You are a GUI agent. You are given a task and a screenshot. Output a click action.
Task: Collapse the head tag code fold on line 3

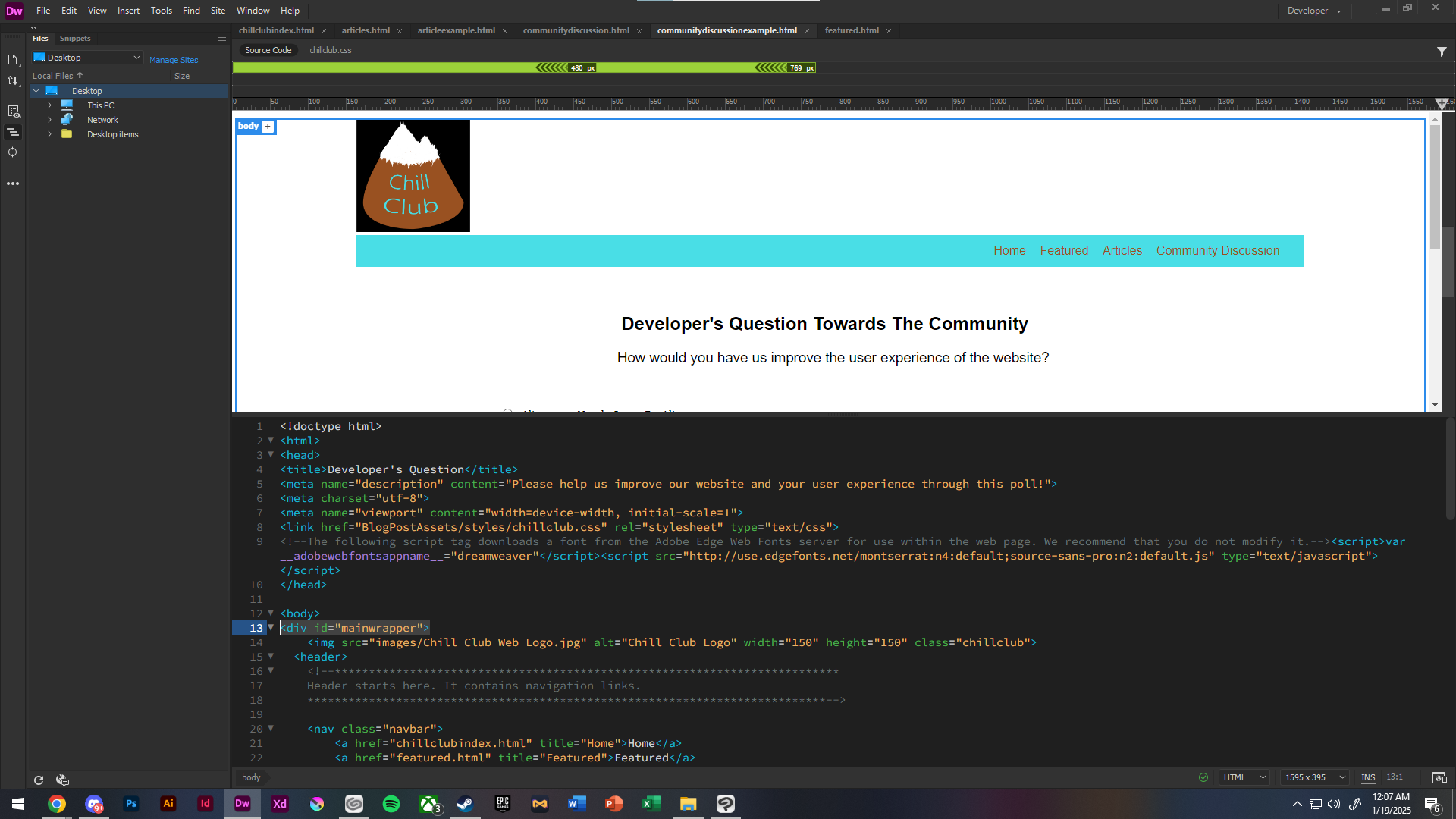pos(271,454)
